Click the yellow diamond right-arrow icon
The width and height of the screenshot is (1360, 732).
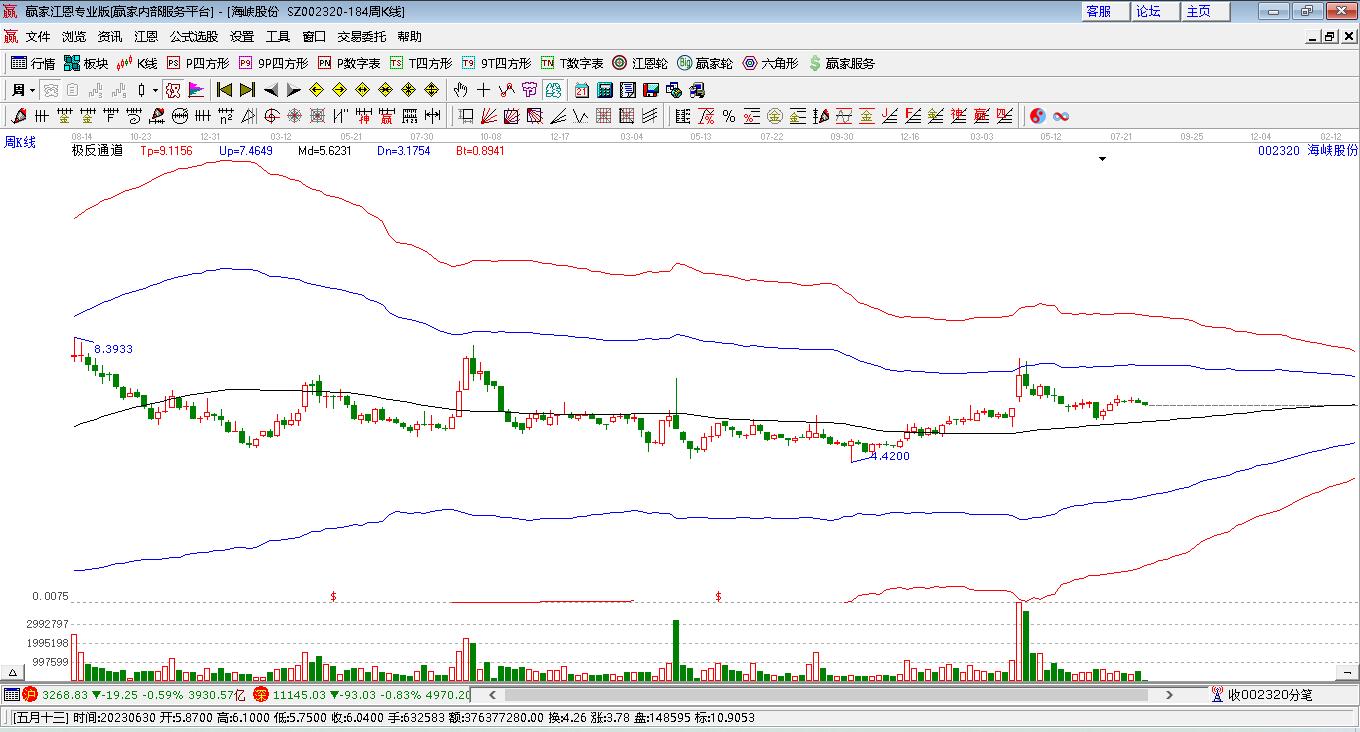340,90
